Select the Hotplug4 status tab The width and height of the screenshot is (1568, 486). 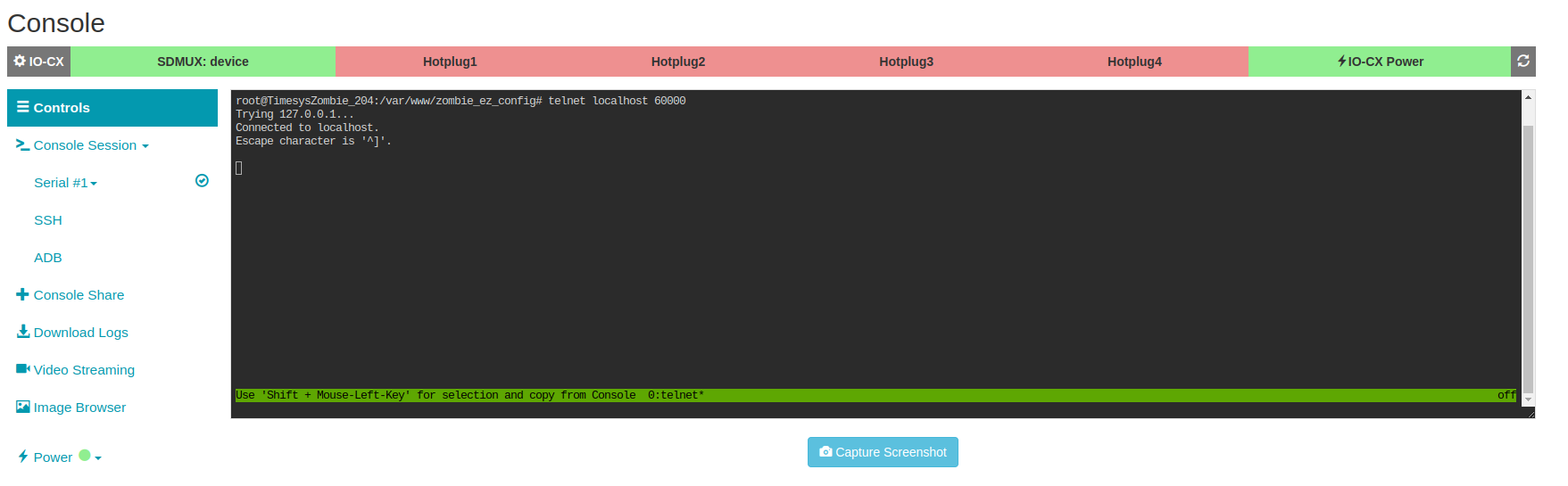click(x=1134, y=62)
